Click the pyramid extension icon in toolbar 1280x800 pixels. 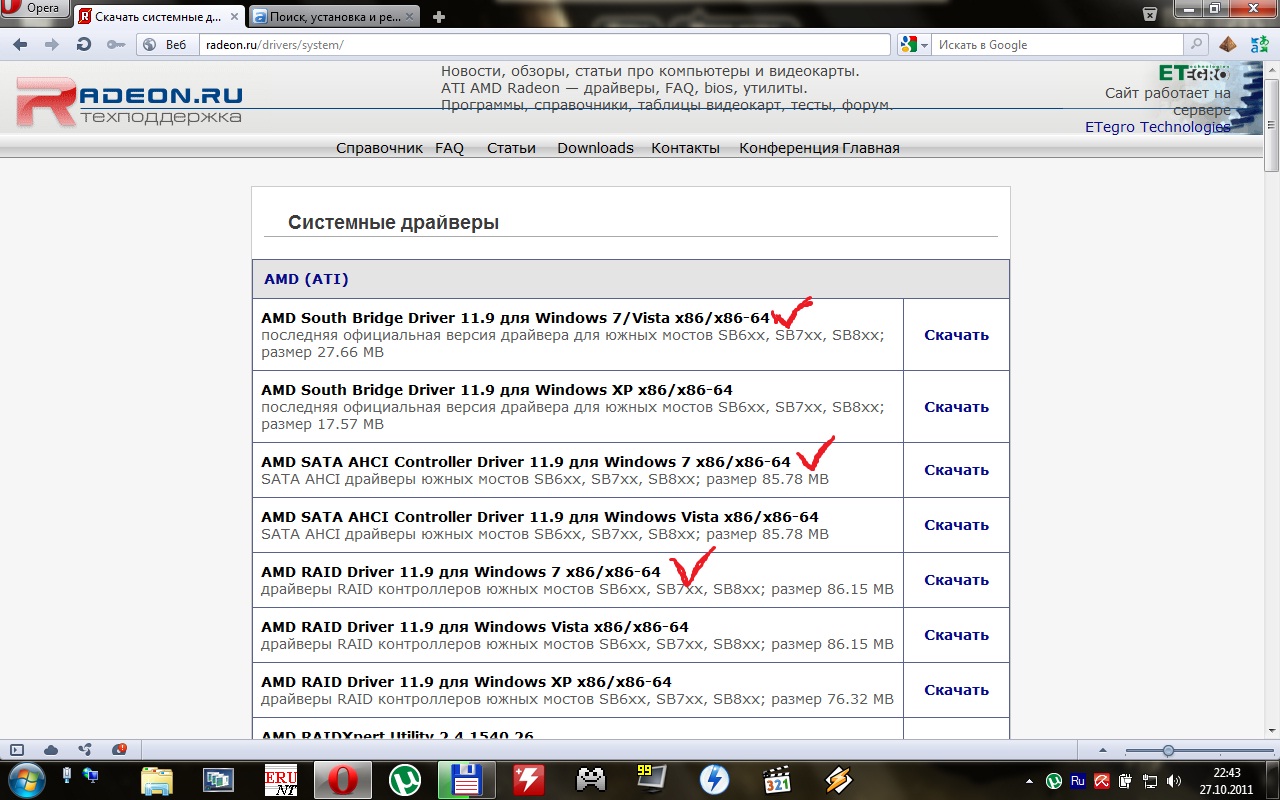pos(1227,45)
